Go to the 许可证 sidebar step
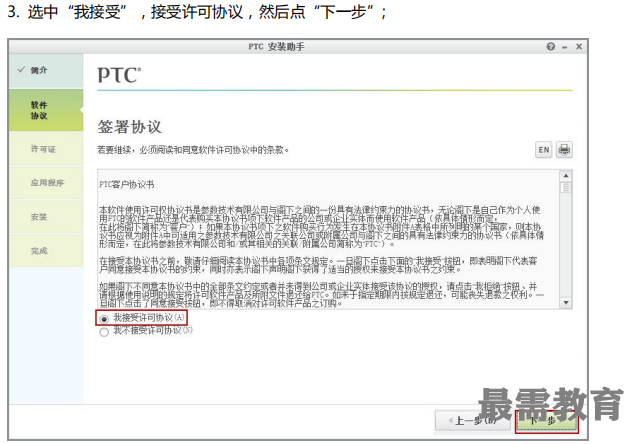Viewport: 630px width, 444px height. [46, 149]
